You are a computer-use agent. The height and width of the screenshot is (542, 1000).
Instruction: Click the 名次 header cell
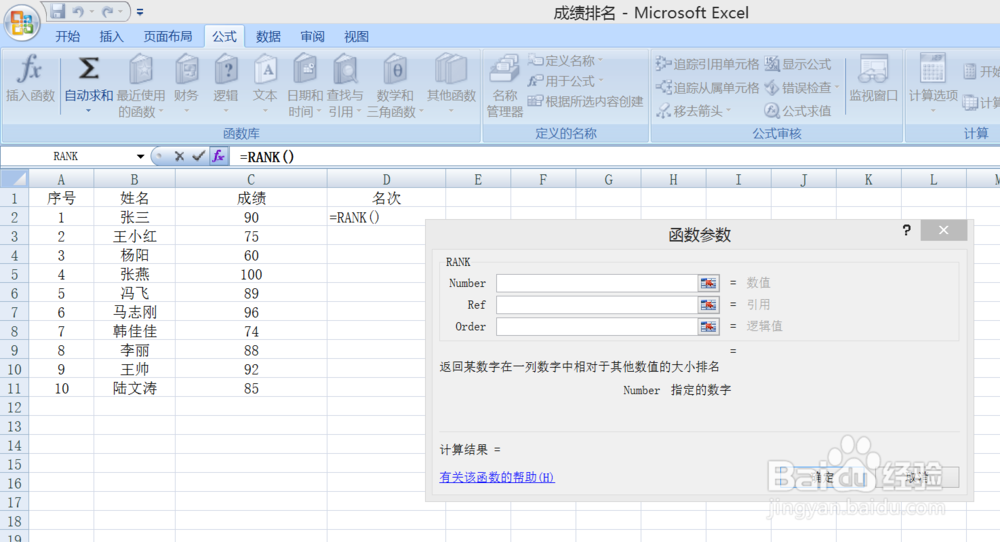386,198
